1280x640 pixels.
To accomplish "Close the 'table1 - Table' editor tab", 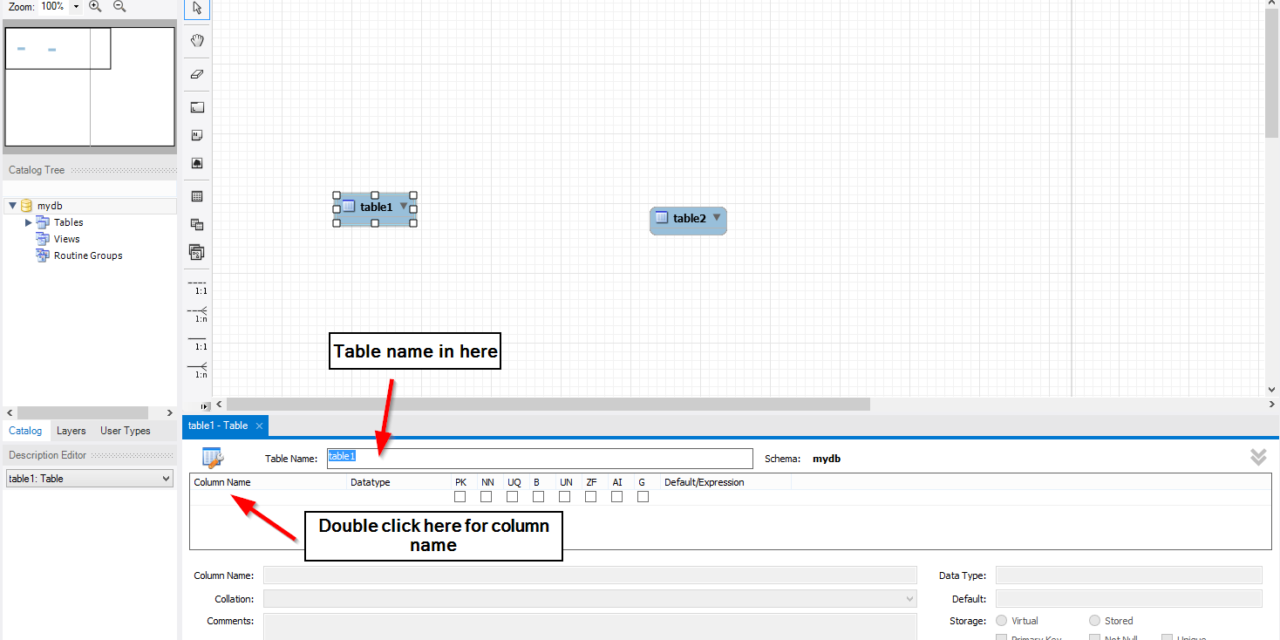I will point(259,426).
